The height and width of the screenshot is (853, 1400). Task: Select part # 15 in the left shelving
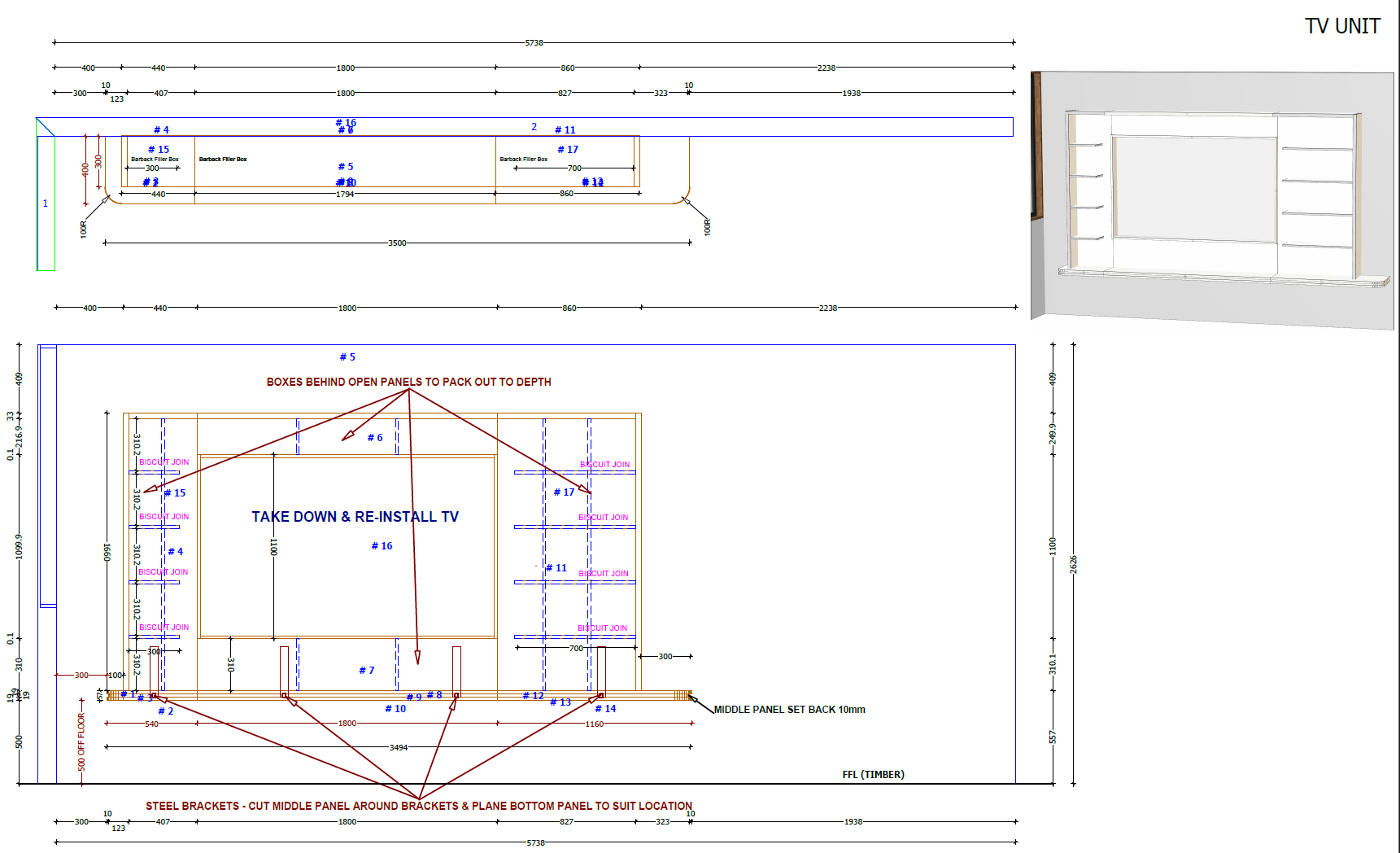[x=175, y=492]
